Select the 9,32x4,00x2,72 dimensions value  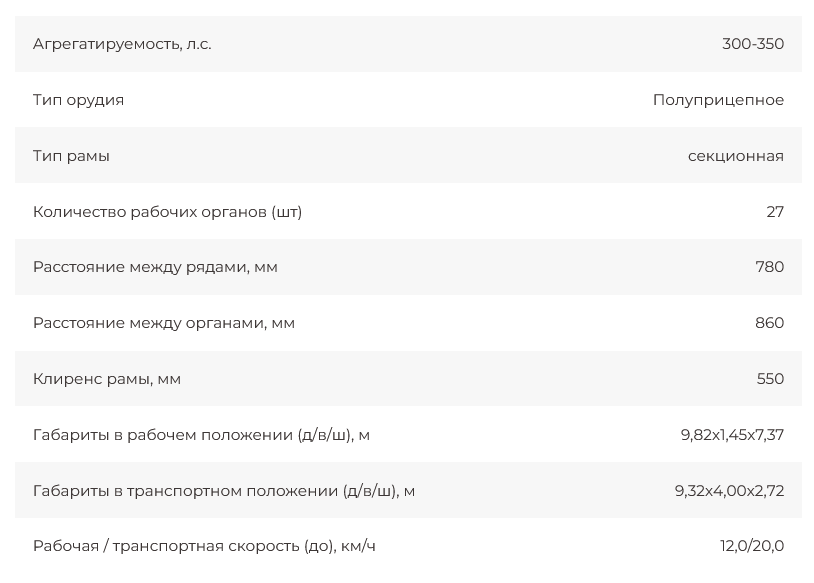tap(729, 491)
